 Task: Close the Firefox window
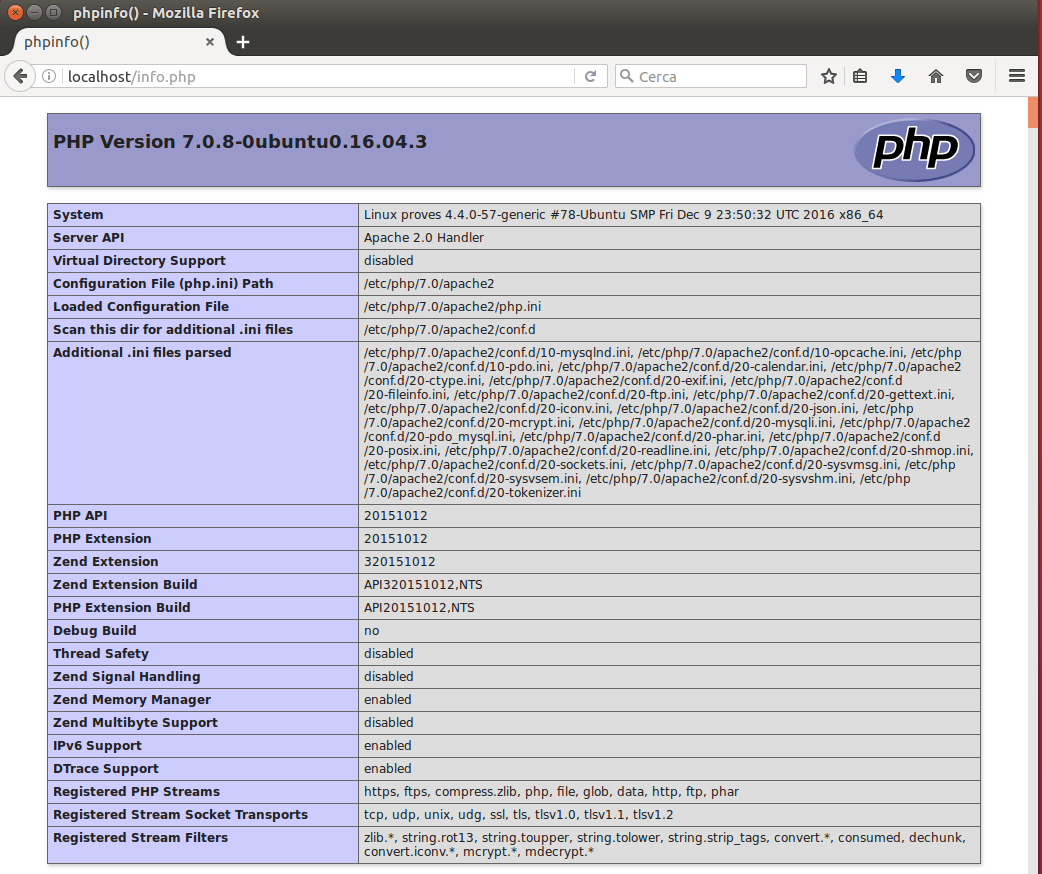[15, 12]
